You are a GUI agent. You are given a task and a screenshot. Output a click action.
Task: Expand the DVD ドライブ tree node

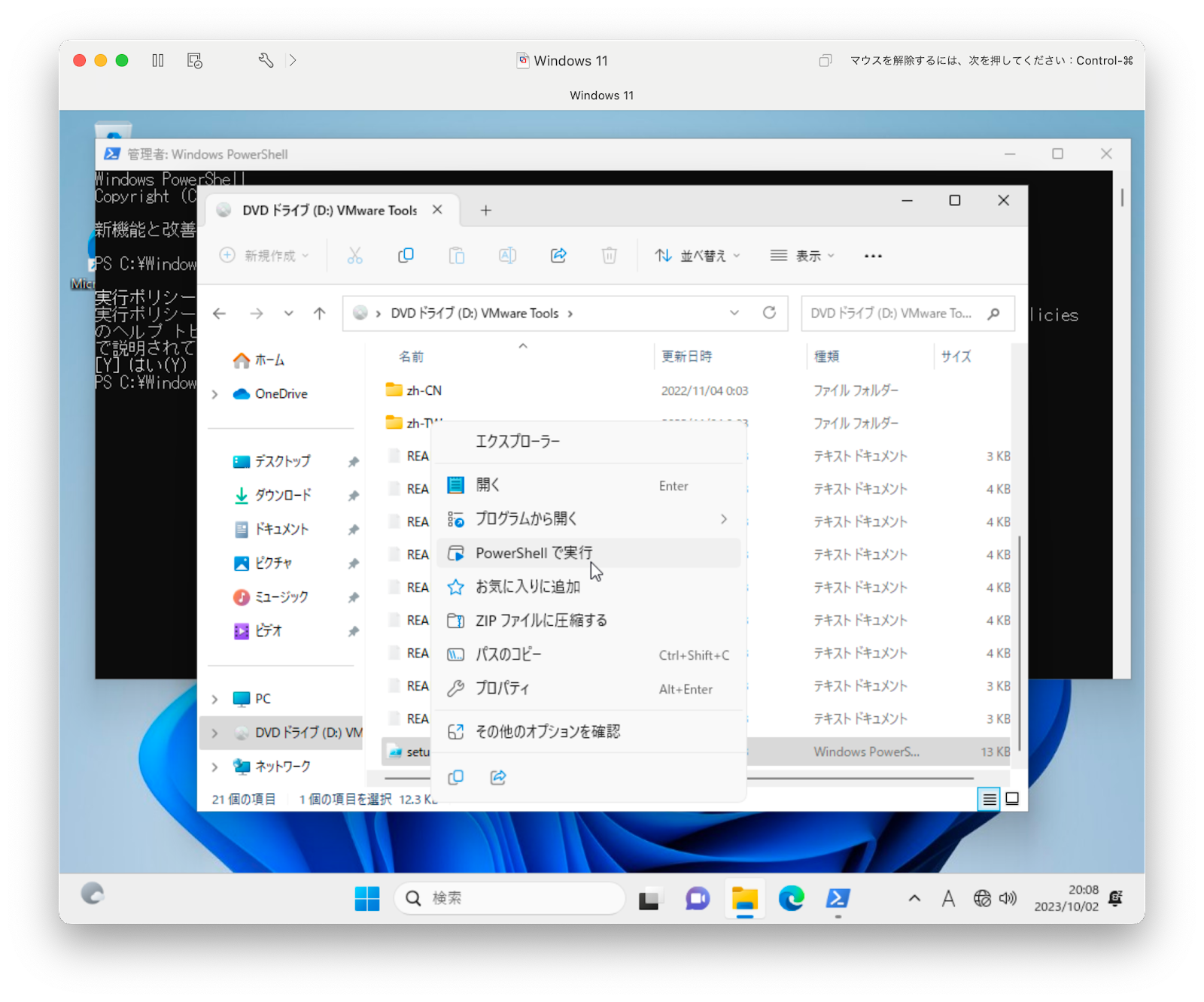point(215,733)
